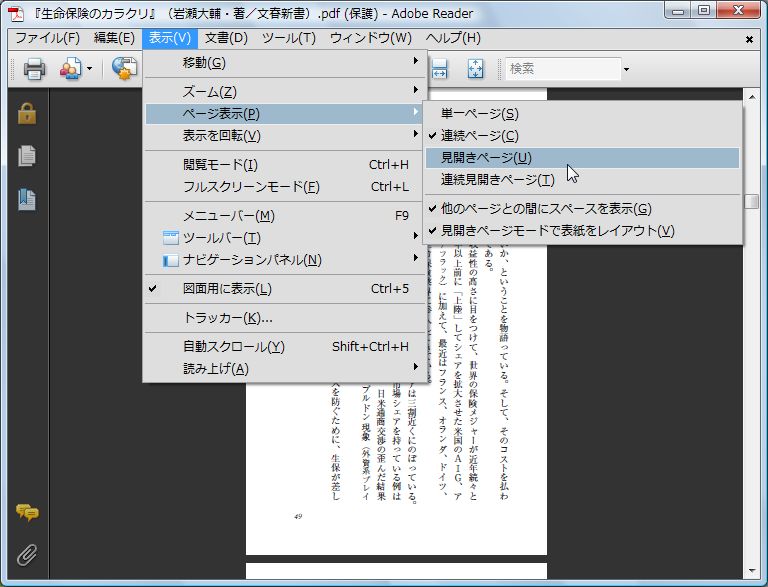
Task: Click the ナビゲーションパネル menu icon
Action: click(170, 260)
